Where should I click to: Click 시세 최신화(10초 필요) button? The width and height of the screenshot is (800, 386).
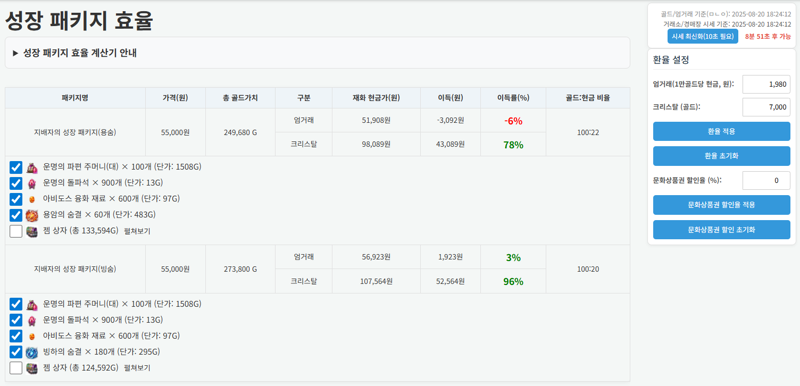tap(703, 36)
